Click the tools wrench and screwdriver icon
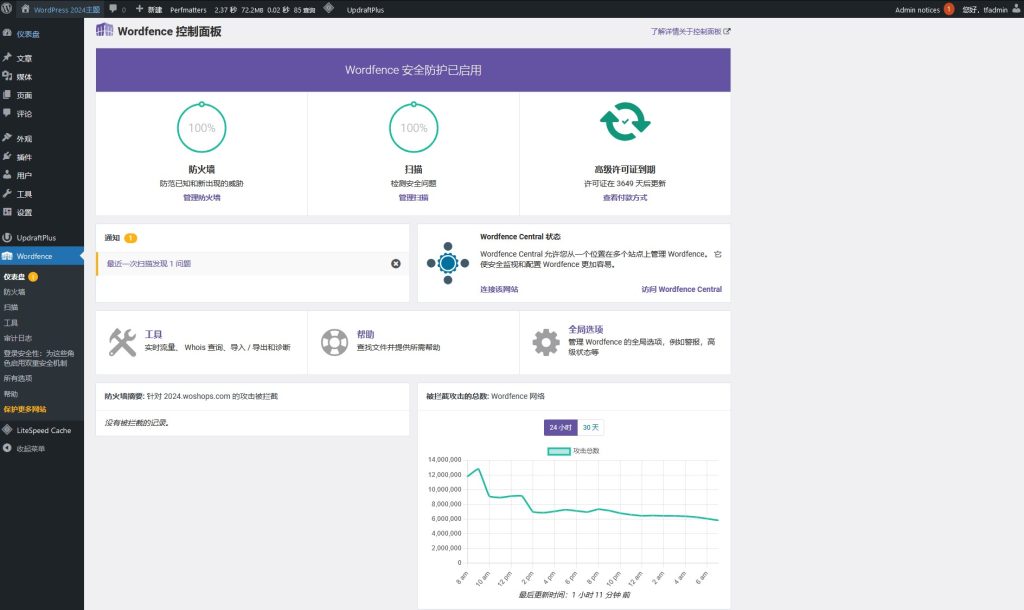The height and width of the screenshot is (610, 1024). pyautogui.click(x=122, y=342)
